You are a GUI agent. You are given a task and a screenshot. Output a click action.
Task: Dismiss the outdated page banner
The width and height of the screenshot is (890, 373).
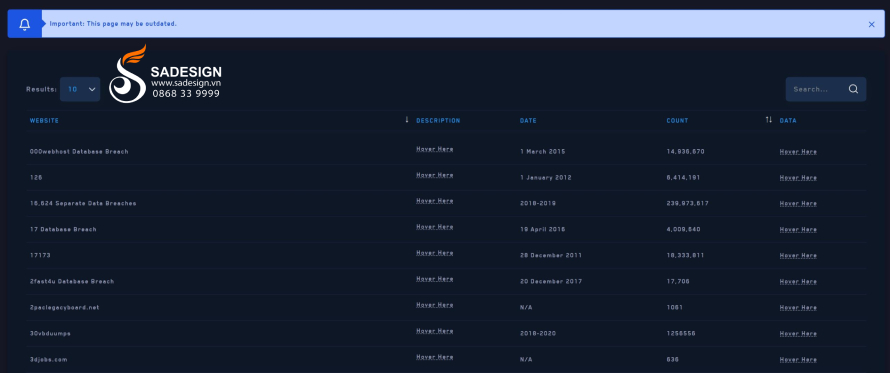coord(871,24)
